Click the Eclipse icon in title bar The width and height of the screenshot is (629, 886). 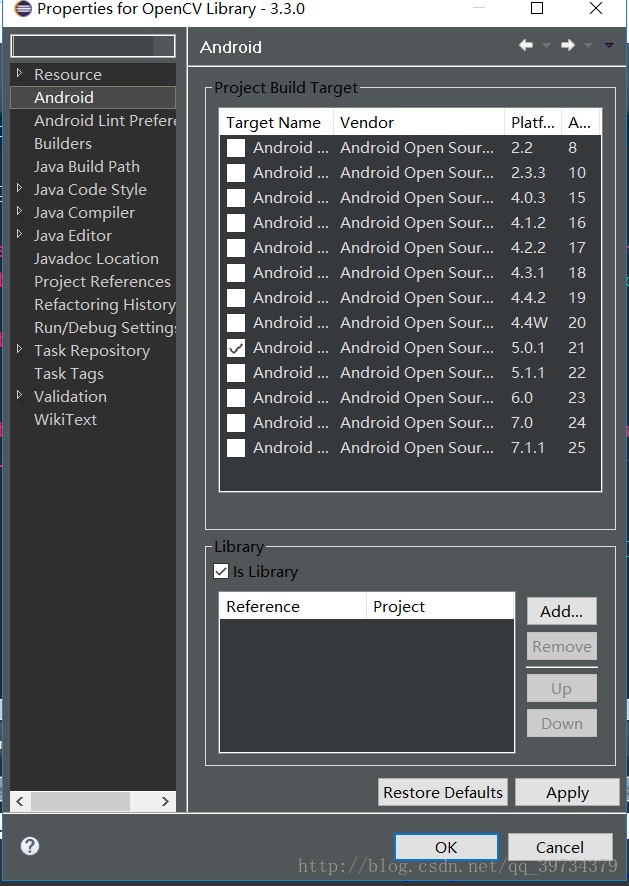pos(22,9)
